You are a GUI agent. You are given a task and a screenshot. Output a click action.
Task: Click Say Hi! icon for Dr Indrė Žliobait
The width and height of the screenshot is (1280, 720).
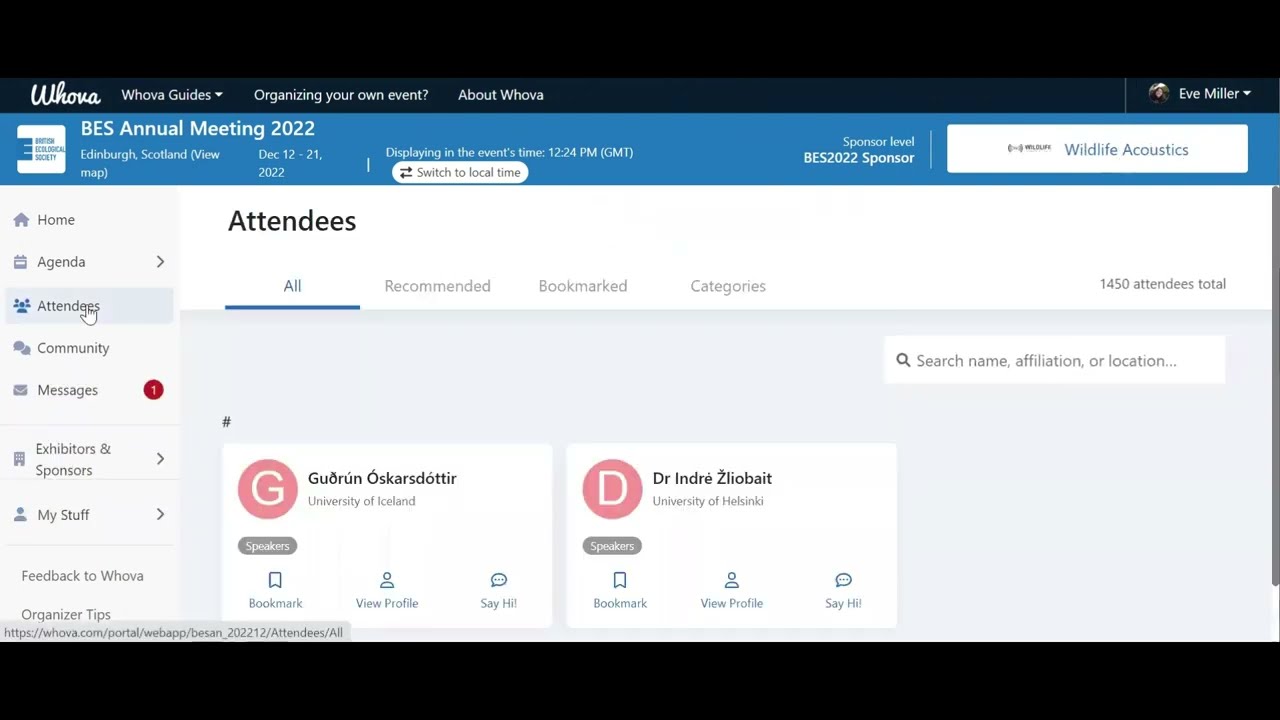tap(843, 580)
